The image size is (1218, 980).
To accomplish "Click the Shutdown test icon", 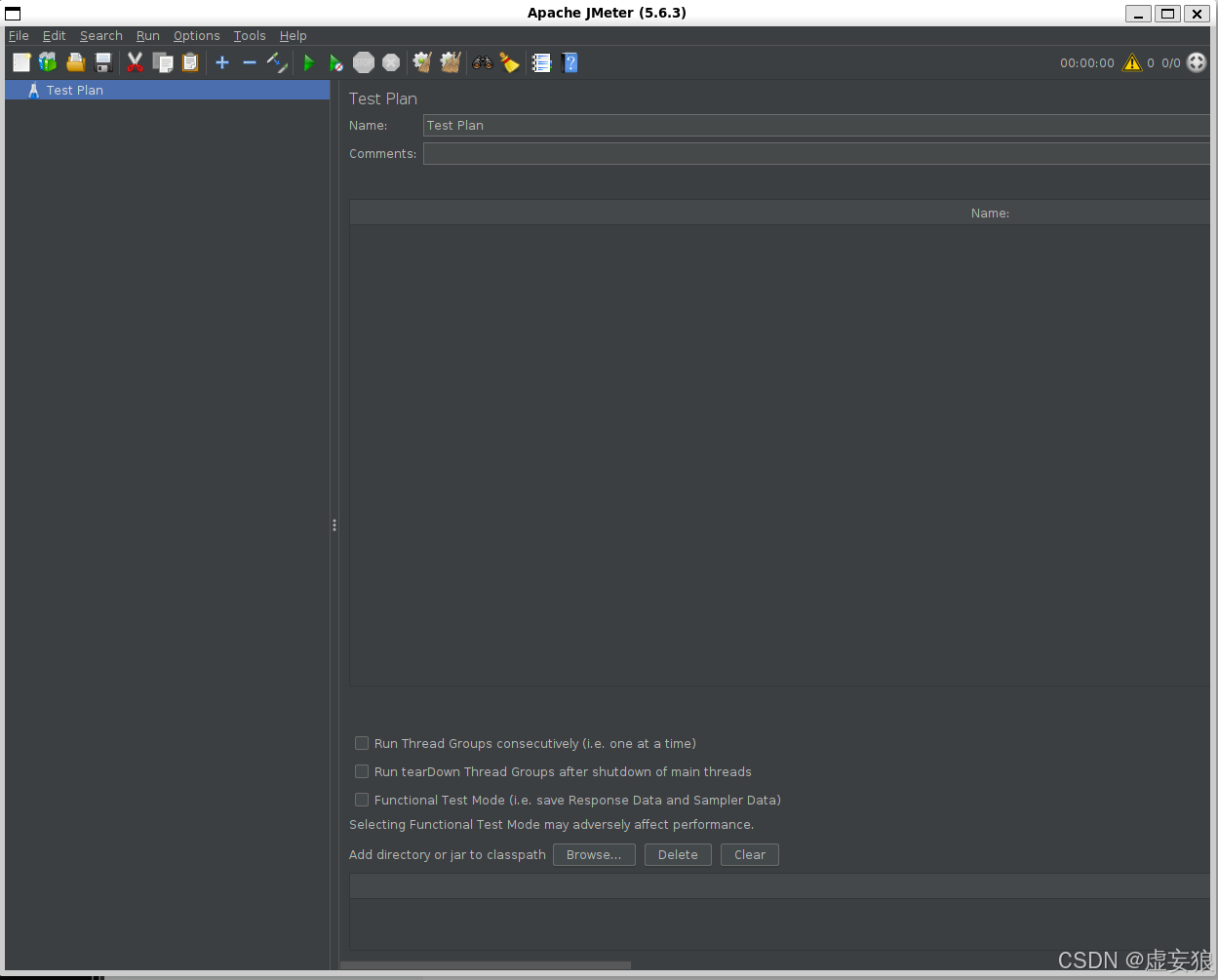I will [x=391, y=62].
